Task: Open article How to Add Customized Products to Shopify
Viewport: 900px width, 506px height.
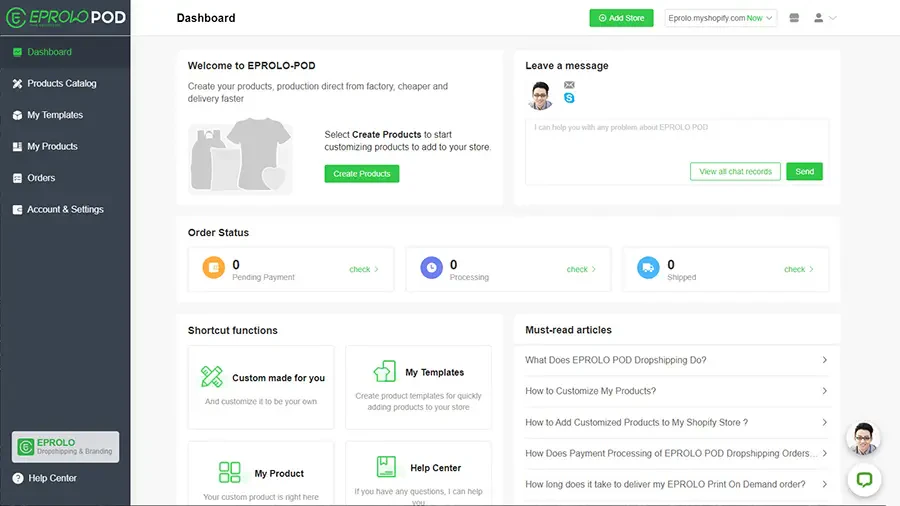Action: pyautogui.click(x=677, y=423)
